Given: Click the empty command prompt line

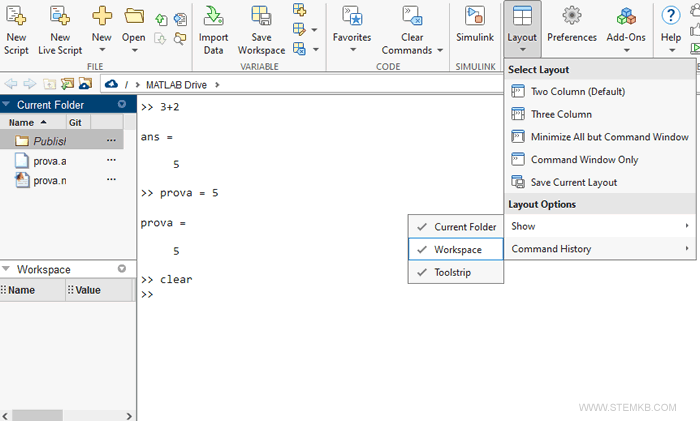Looking at the screenshot, I should [320, 295].
